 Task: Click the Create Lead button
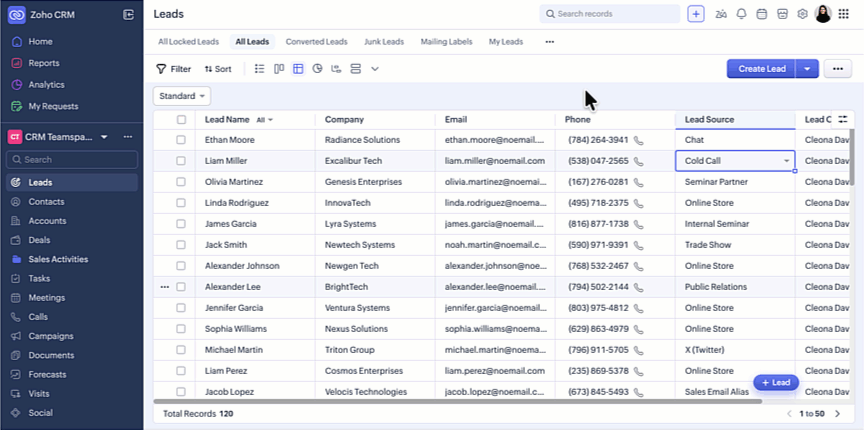[761, 69]
